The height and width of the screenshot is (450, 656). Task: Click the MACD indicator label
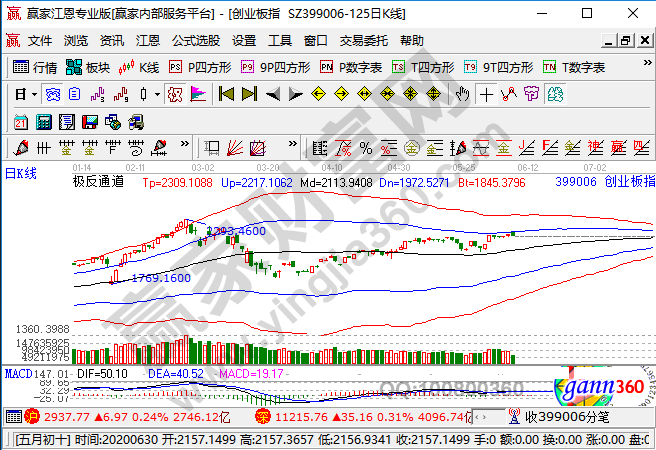[x=18, y=373]
